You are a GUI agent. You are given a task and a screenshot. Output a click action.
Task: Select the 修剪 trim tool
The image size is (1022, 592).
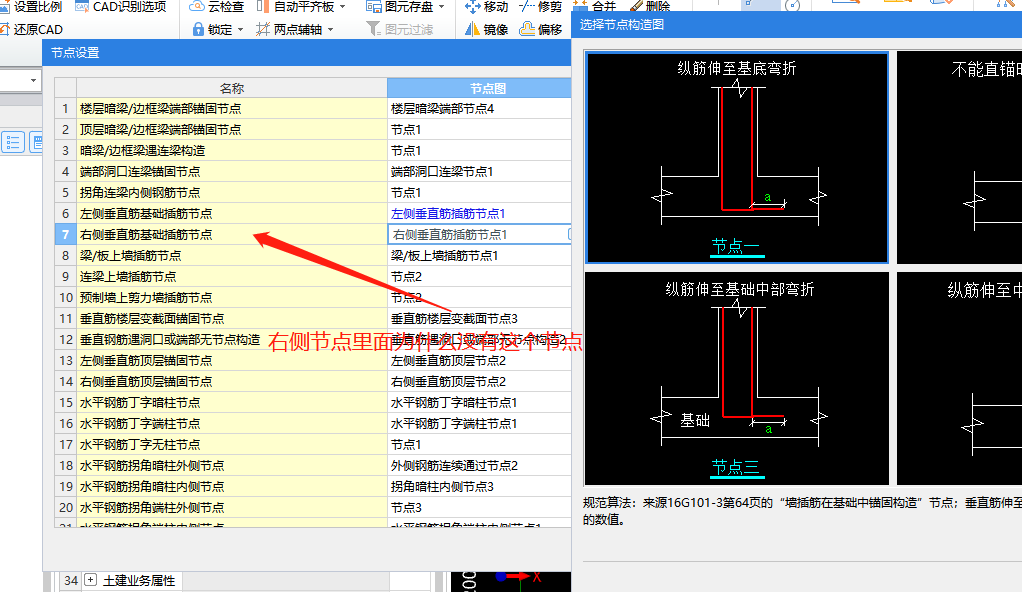coord(540,7)
